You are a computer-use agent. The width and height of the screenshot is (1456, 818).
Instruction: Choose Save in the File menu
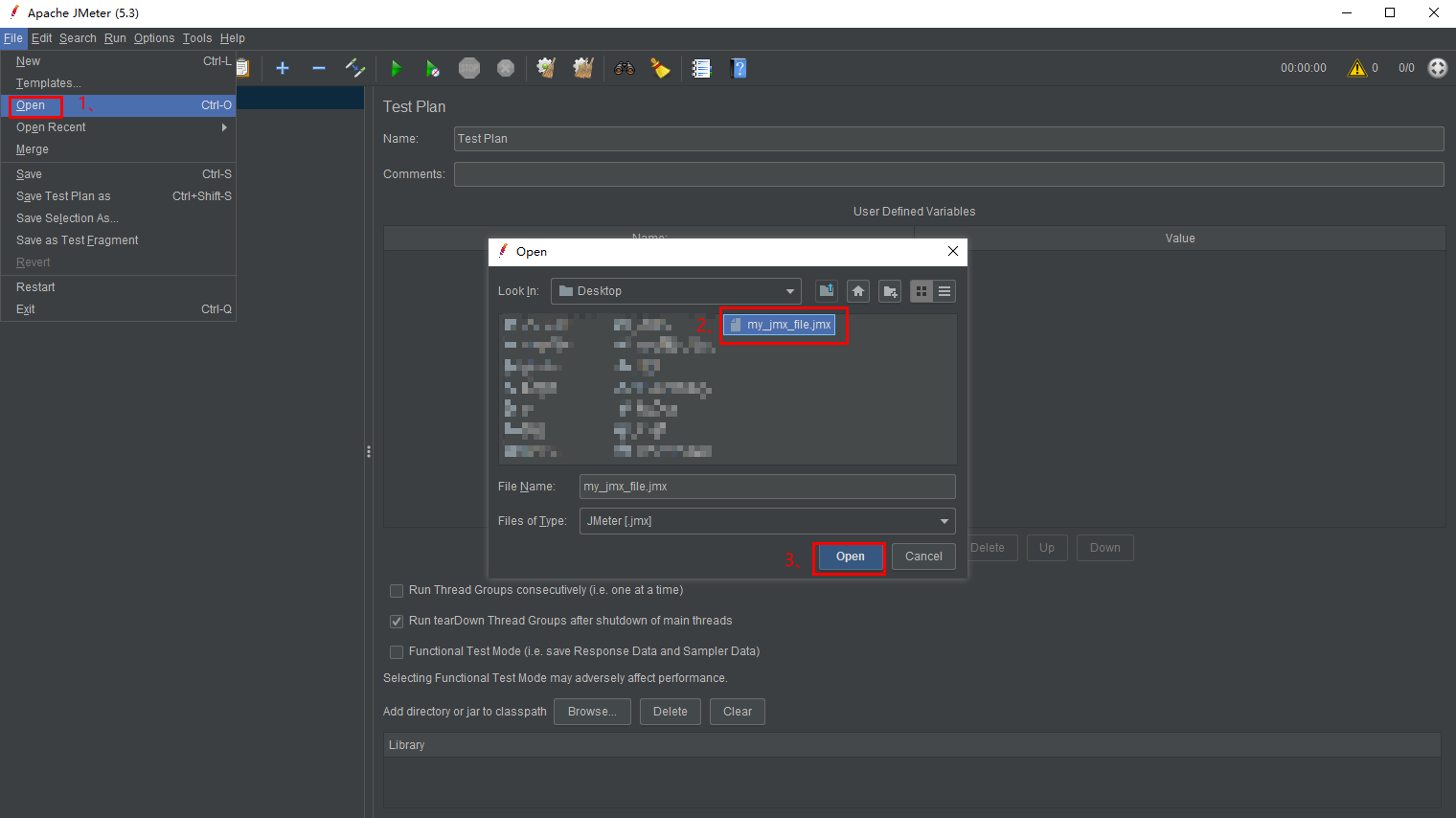119,174
